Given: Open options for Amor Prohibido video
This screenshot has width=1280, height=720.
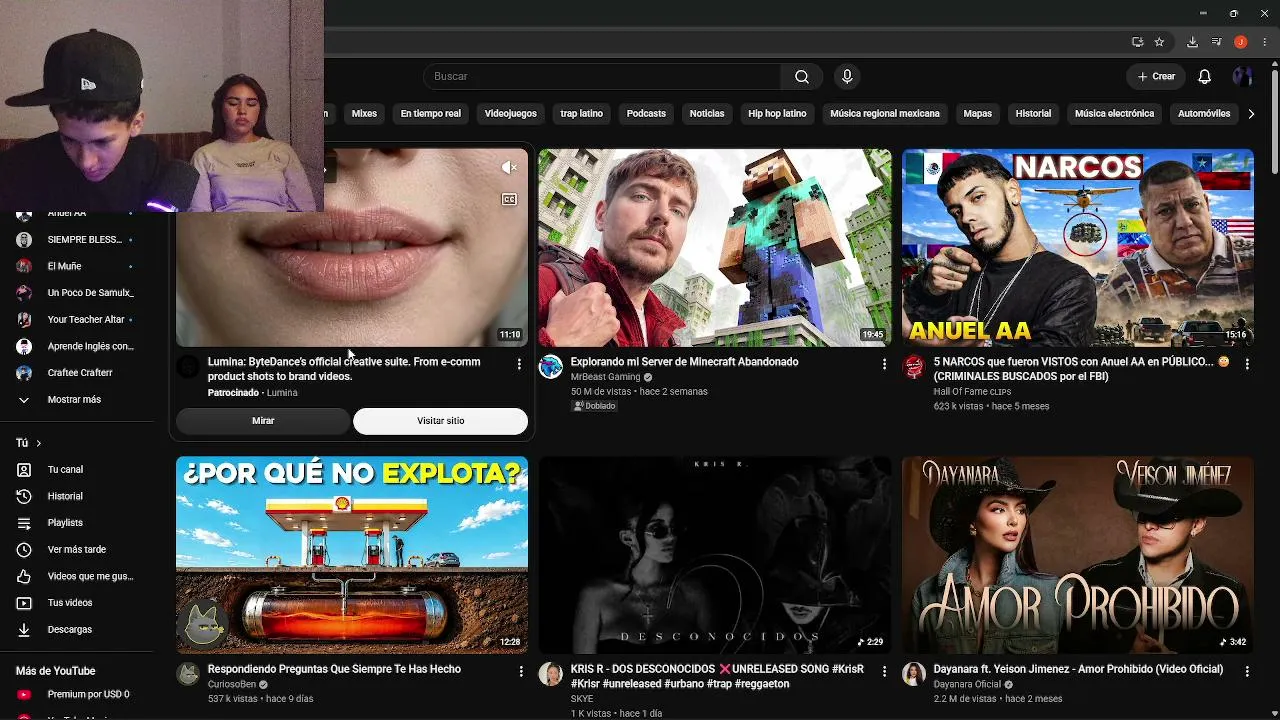Looking at the screenshot, I should pyautogui.click(x=1247, y=672).
